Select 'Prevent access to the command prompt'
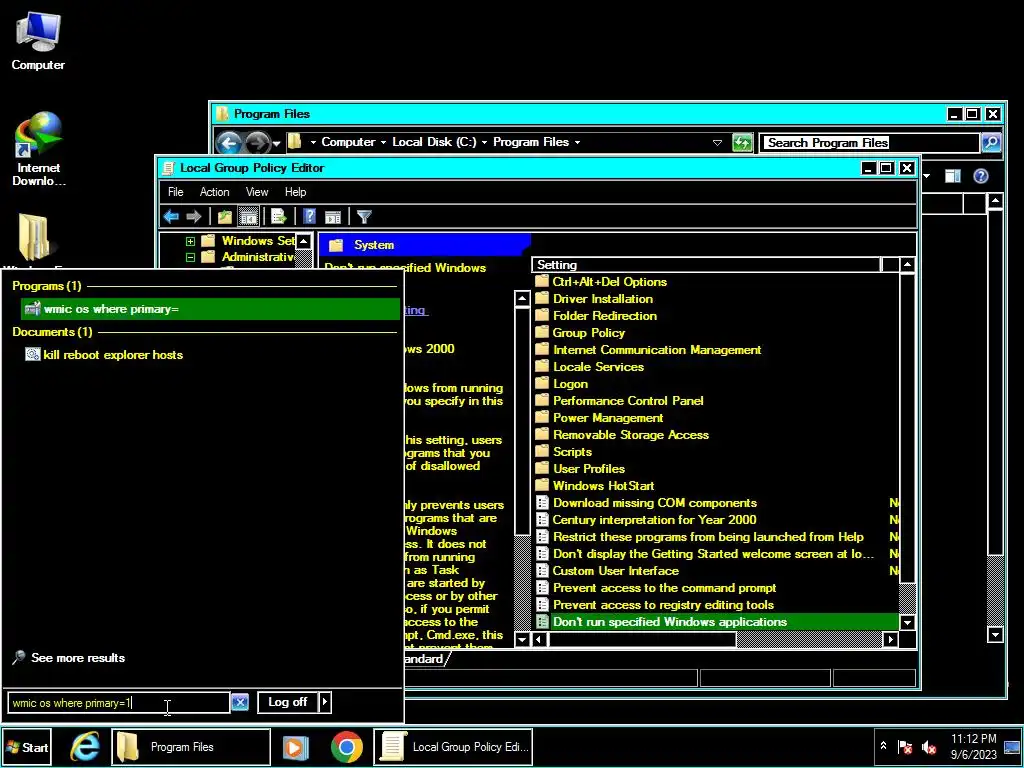The height and width of the screenshot is (768, 1024). click(656, 588)
